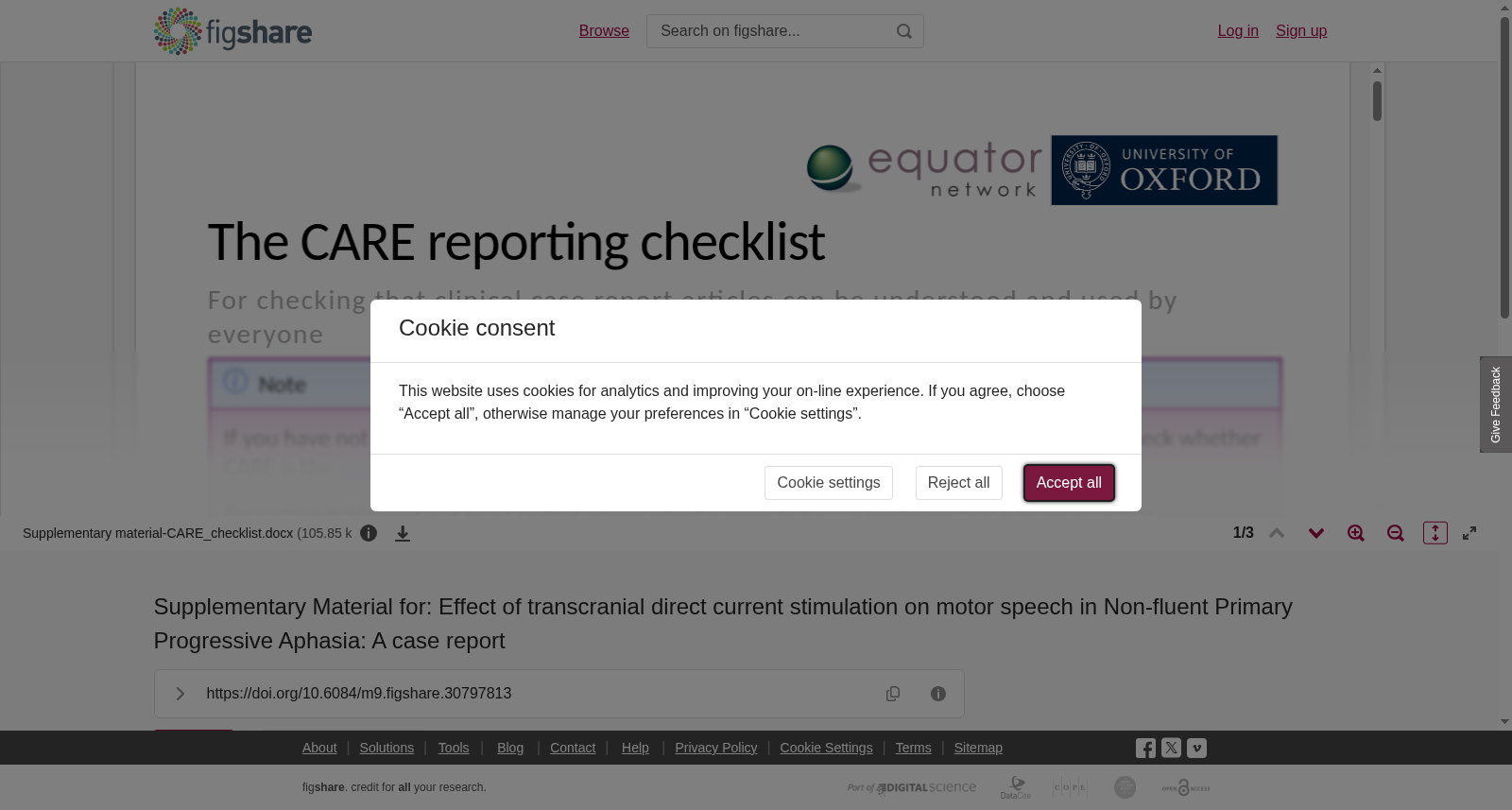
Task: Accept all cookies
Action: point(1069,483)
